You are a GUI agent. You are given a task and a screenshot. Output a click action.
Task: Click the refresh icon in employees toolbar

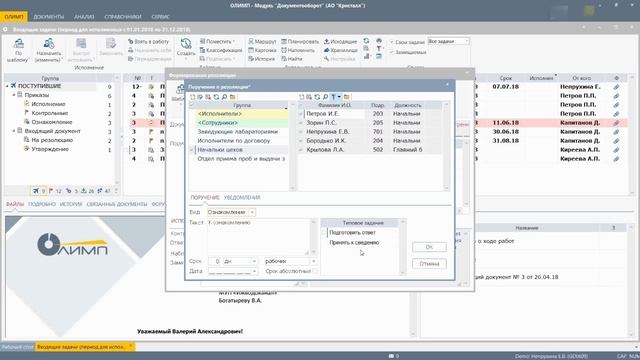pyautogui.click(x=317, y=97)
